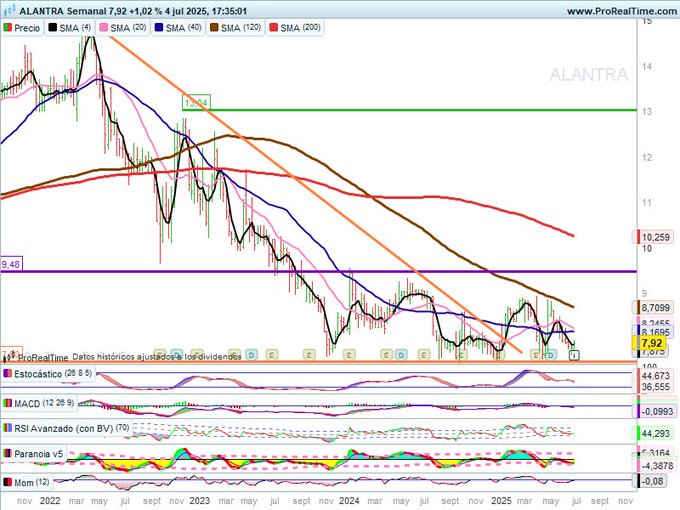Click the price axis label 14
Screen dimensions: 680x510
(647, 66)
